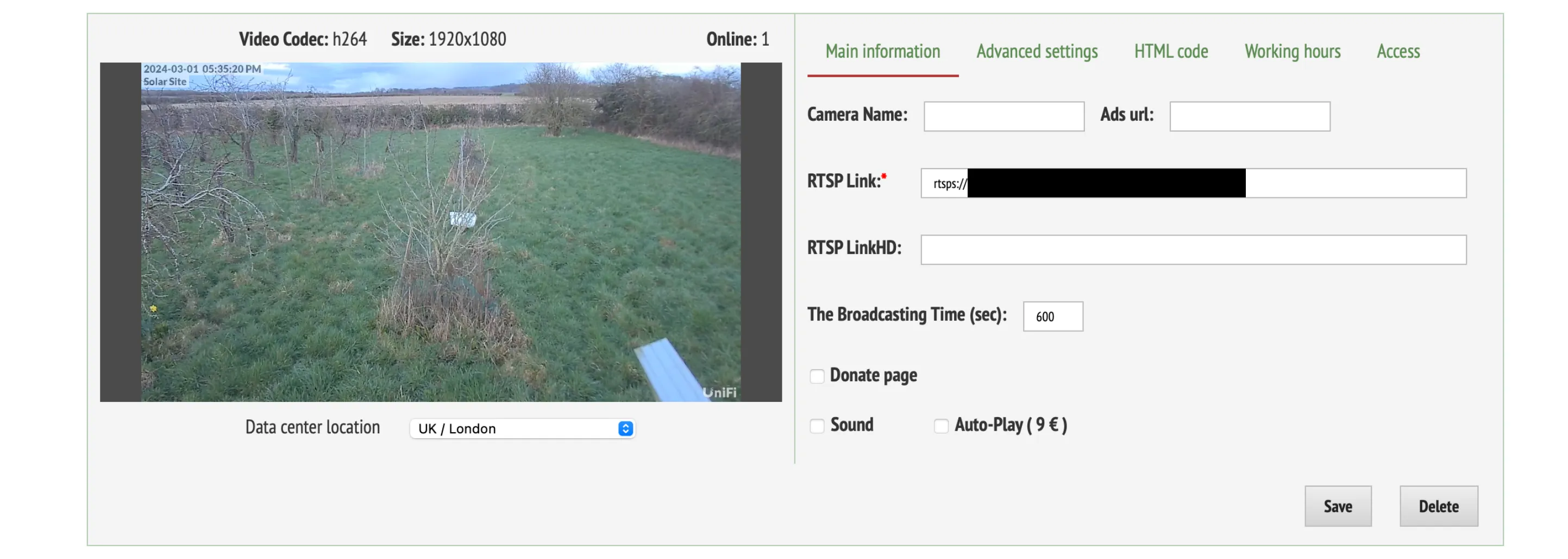Click the empty RTSP LinkHD field
The image size is (1568, 559).
coord(1193,250)
